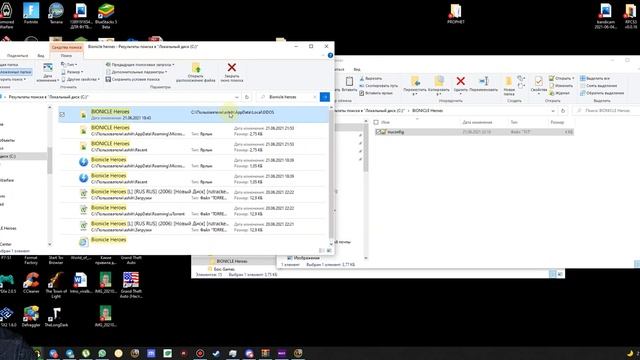
Task: Expand Advanced options dropdown in ribbon
Action: (x=137, y=72)
